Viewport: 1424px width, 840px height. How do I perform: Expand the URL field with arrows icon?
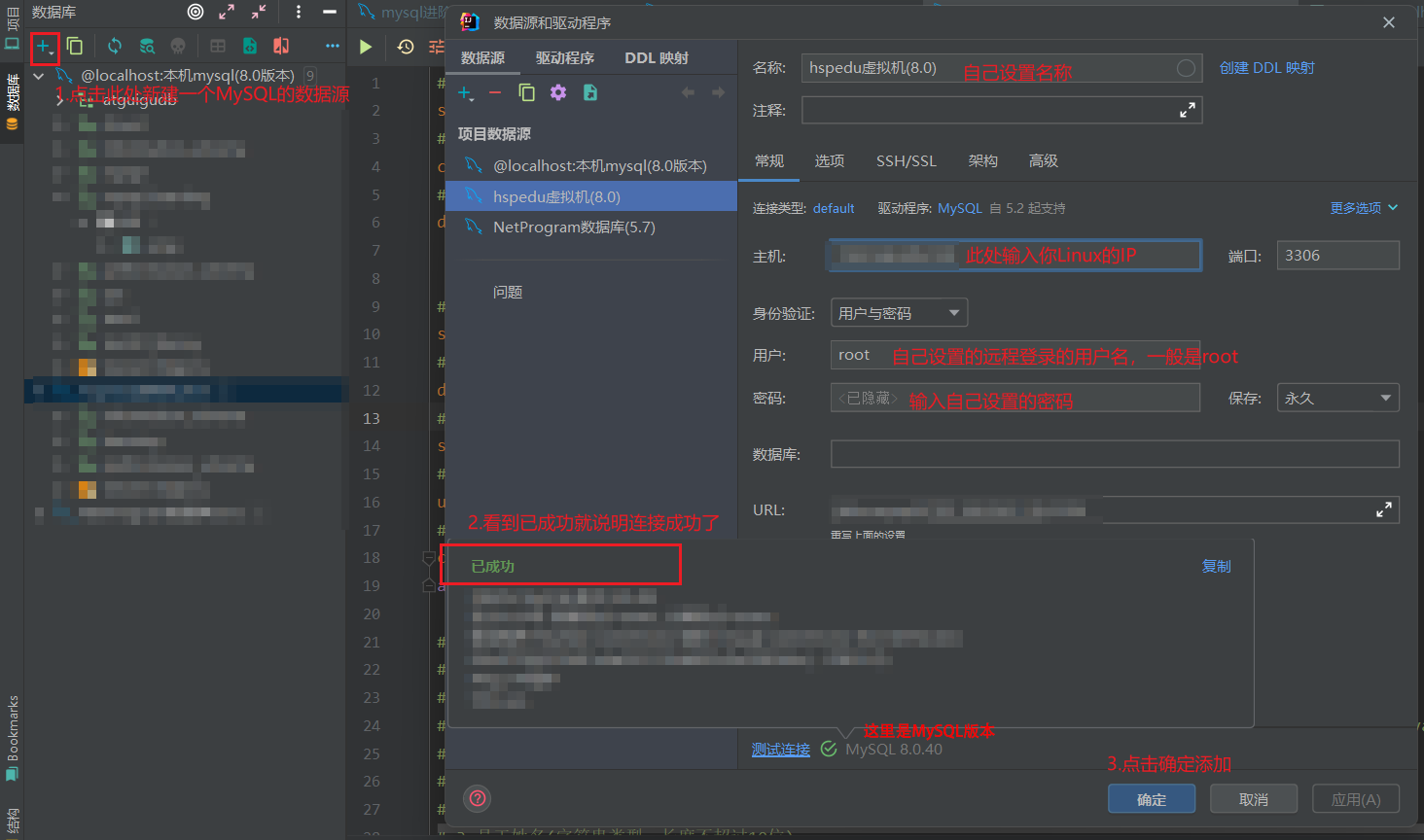click(1384, 509)
